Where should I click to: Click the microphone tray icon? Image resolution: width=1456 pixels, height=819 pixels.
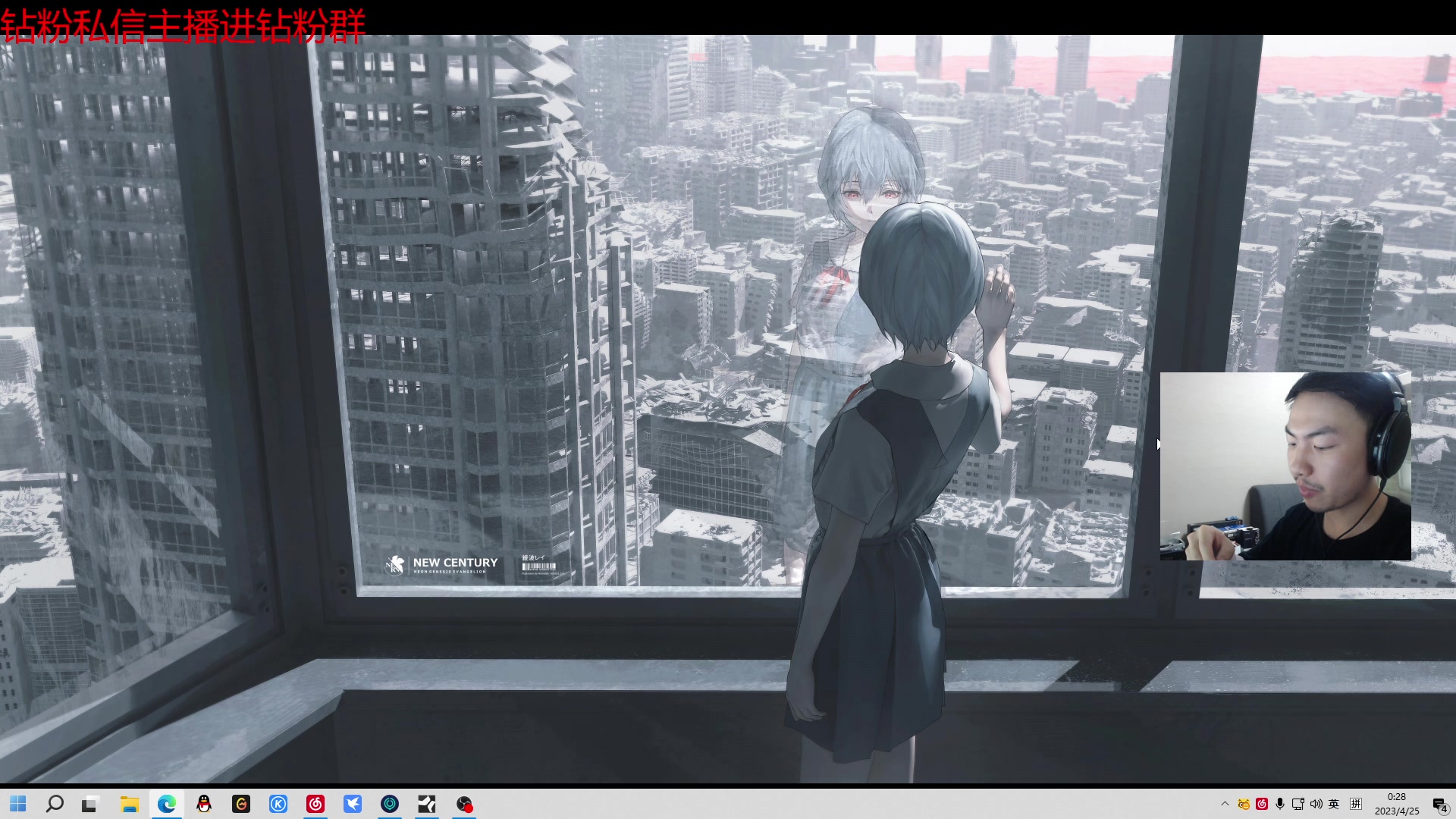[1280, 804]
